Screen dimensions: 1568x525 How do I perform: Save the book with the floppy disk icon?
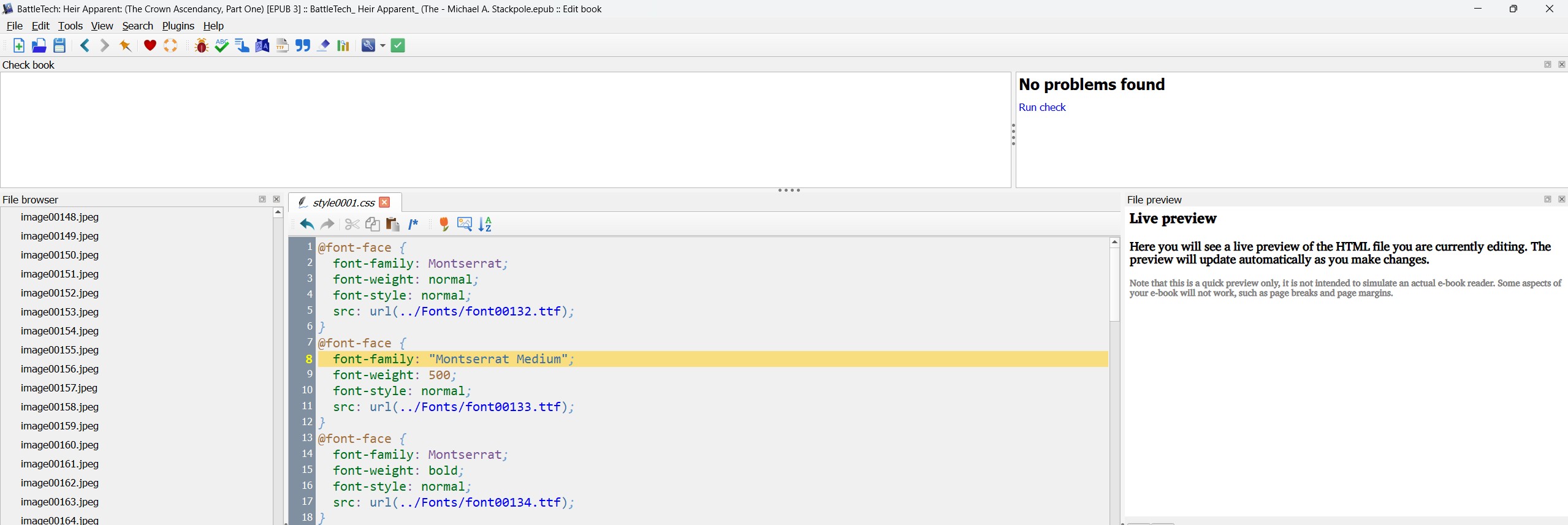[59, 45]
